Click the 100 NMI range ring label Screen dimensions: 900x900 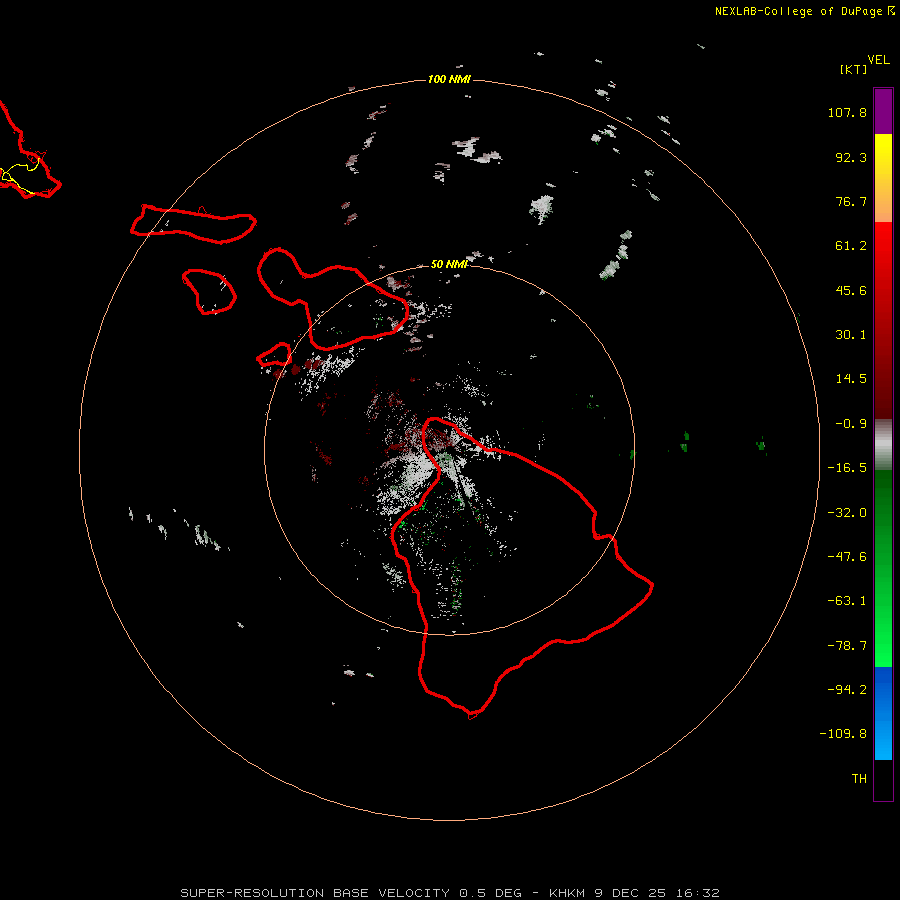pyautogui.click(x=449, y=79)
